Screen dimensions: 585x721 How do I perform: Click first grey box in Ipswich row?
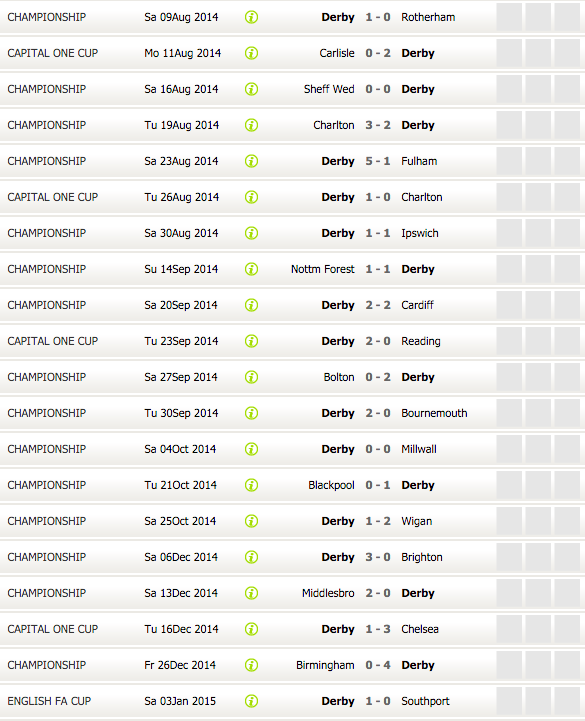[509, 233]
